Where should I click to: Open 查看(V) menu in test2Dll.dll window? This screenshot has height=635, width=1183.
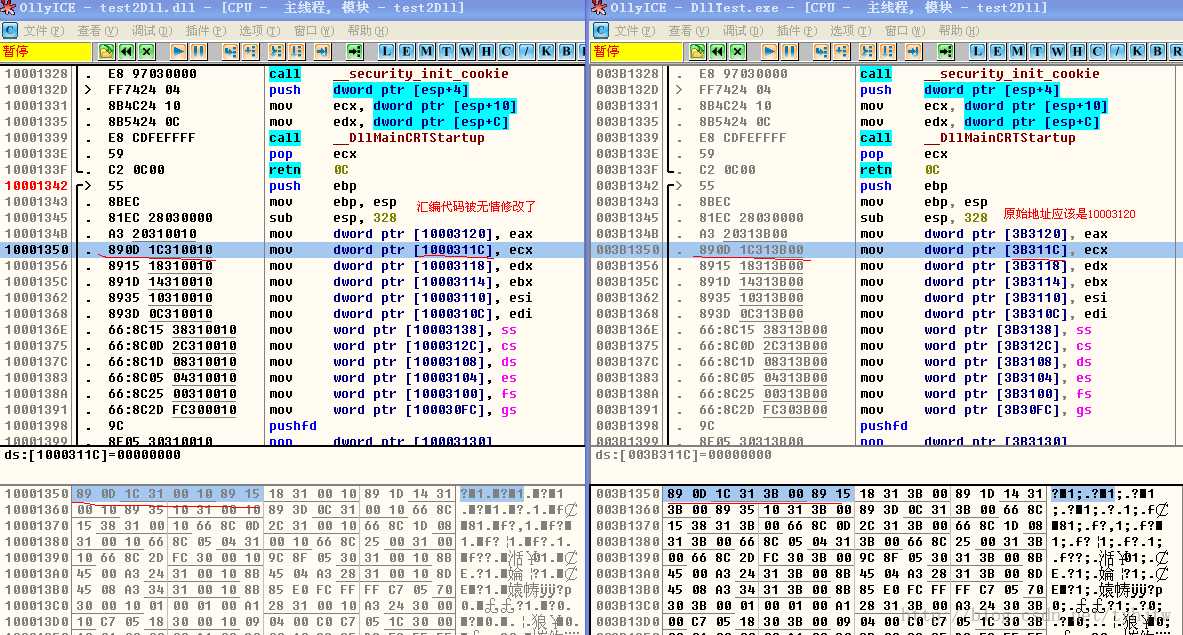tap(97, 31)
